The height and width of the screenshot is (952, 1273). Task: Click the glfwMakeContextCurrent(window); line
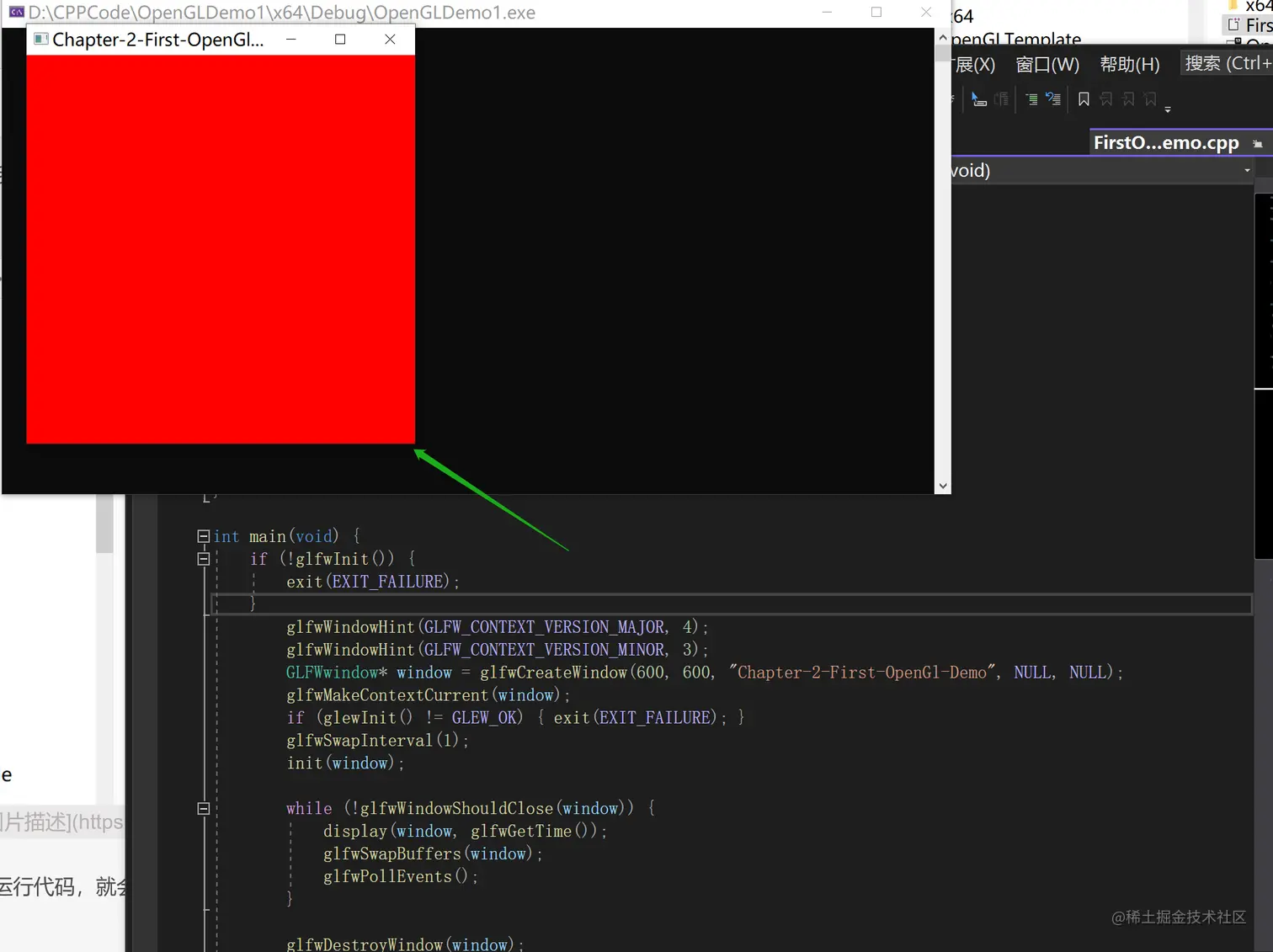click(429, 695)
